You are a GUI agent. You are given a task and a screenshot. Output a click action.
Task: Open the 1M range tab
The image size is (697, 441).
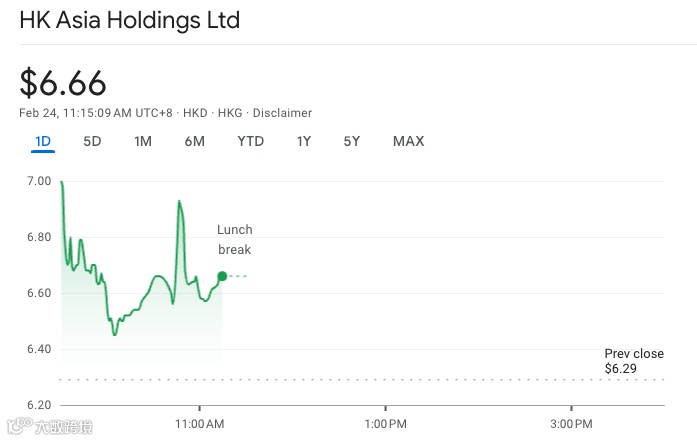point(143,141)
